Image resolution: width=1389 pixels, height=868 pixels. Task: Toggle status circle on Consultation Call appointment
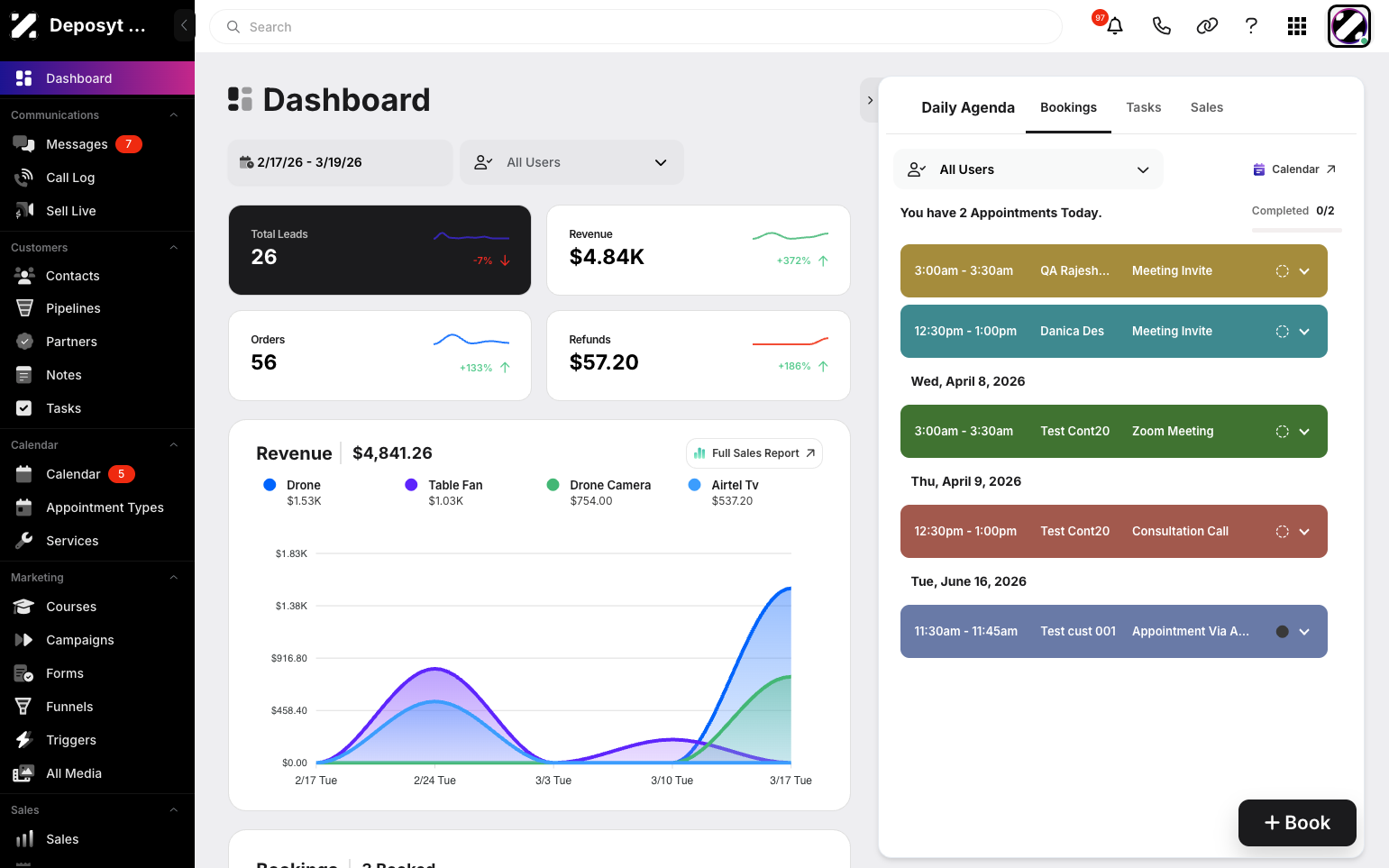coord(1282,532)
